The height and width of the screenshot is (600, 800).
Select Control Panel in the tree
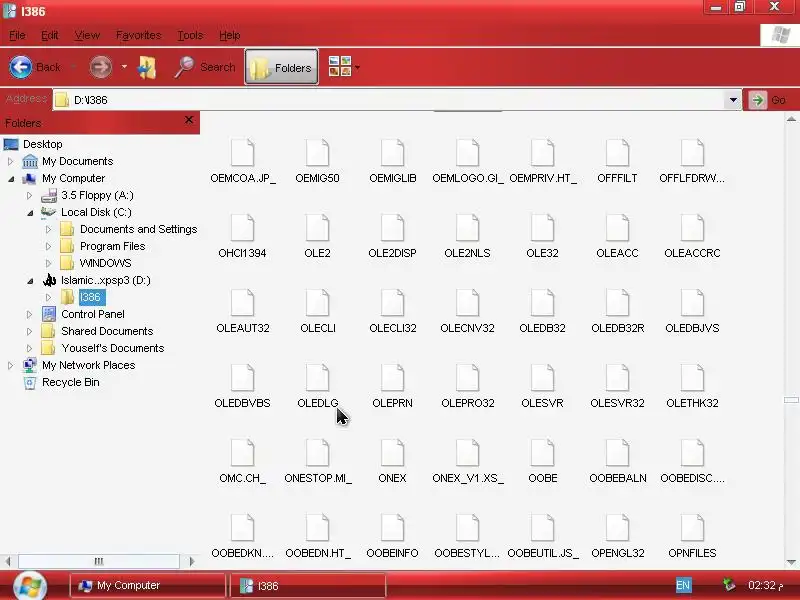coord(93,314)
